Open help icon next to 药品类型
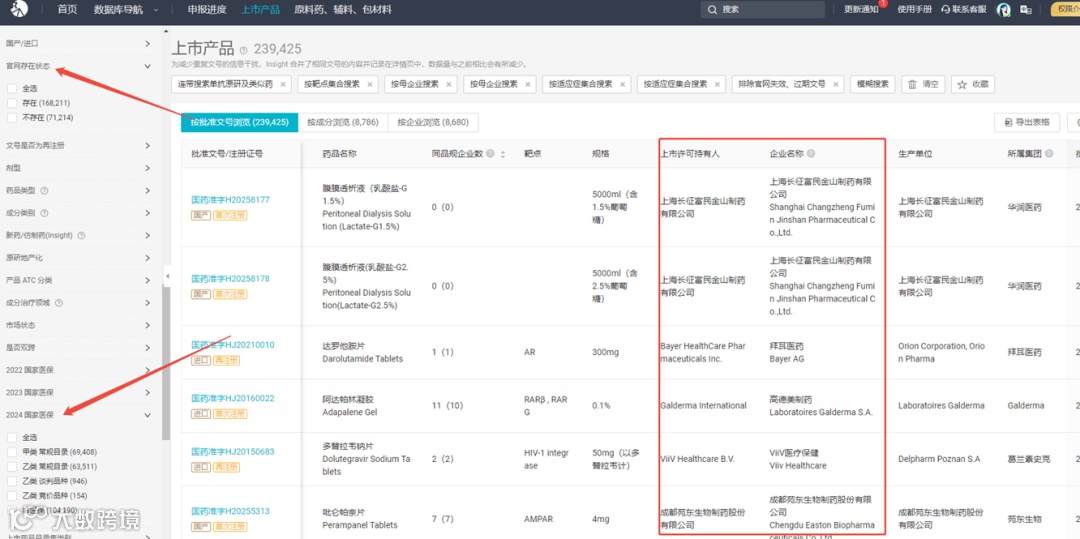Screen dimensions: 1080x539 point(44,191)
